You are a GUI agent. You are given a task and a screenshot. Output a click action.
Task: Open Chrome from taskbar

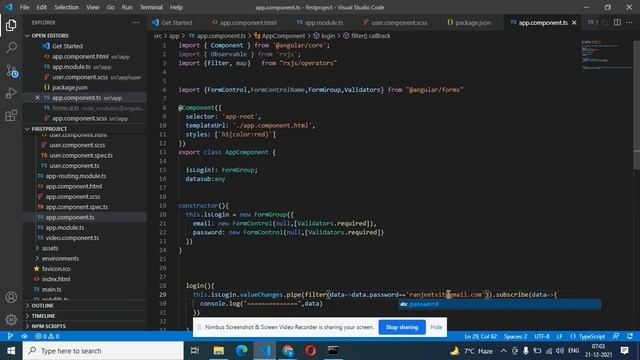pos(288,351)
